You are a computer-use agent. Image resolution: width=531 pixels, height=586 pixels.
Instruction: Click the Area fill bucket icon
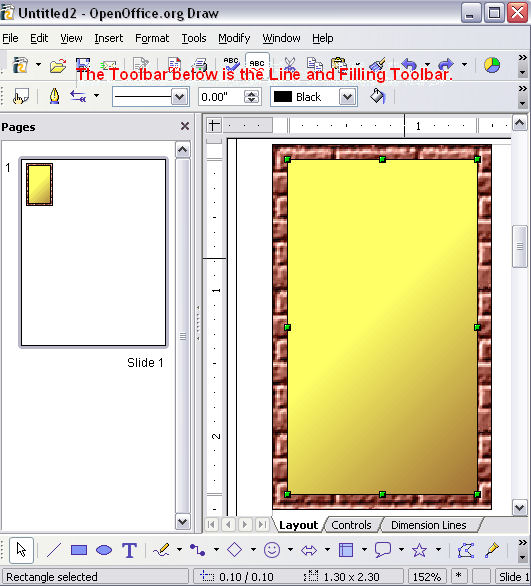[377, 97]
